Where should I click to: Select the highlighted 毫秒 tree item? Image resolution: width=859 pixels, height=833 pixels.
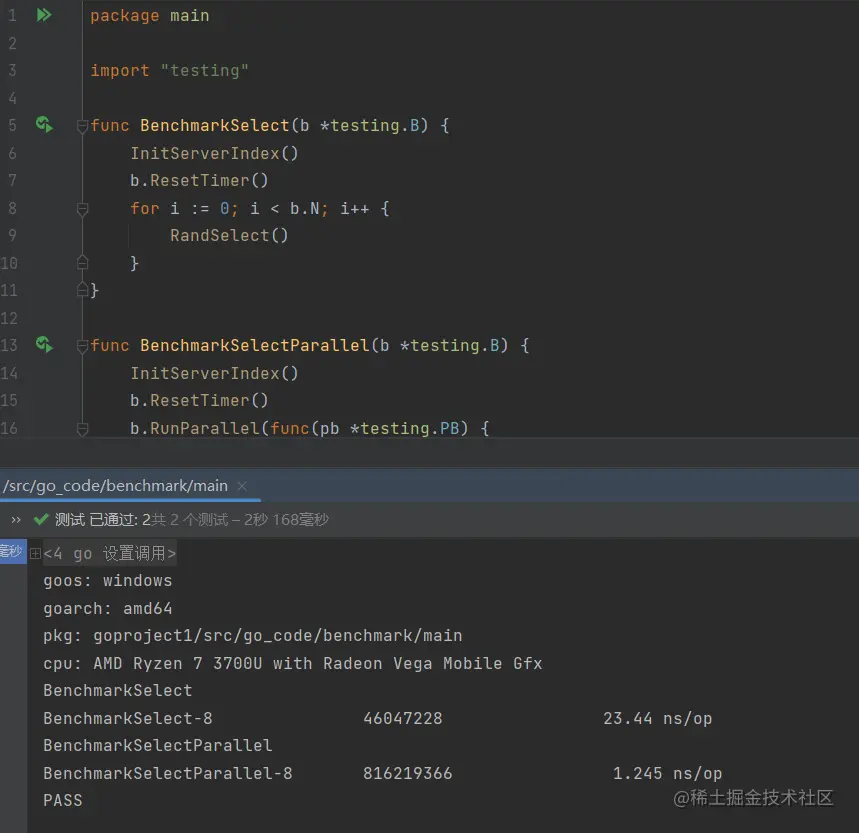pos(12,550)
